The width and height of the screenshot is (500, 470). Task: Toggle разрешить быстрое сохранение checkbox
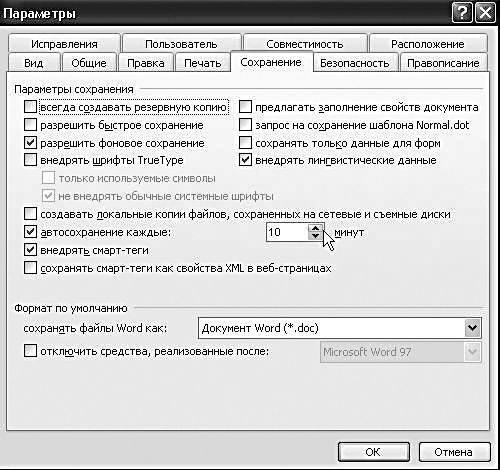[30, 125]
